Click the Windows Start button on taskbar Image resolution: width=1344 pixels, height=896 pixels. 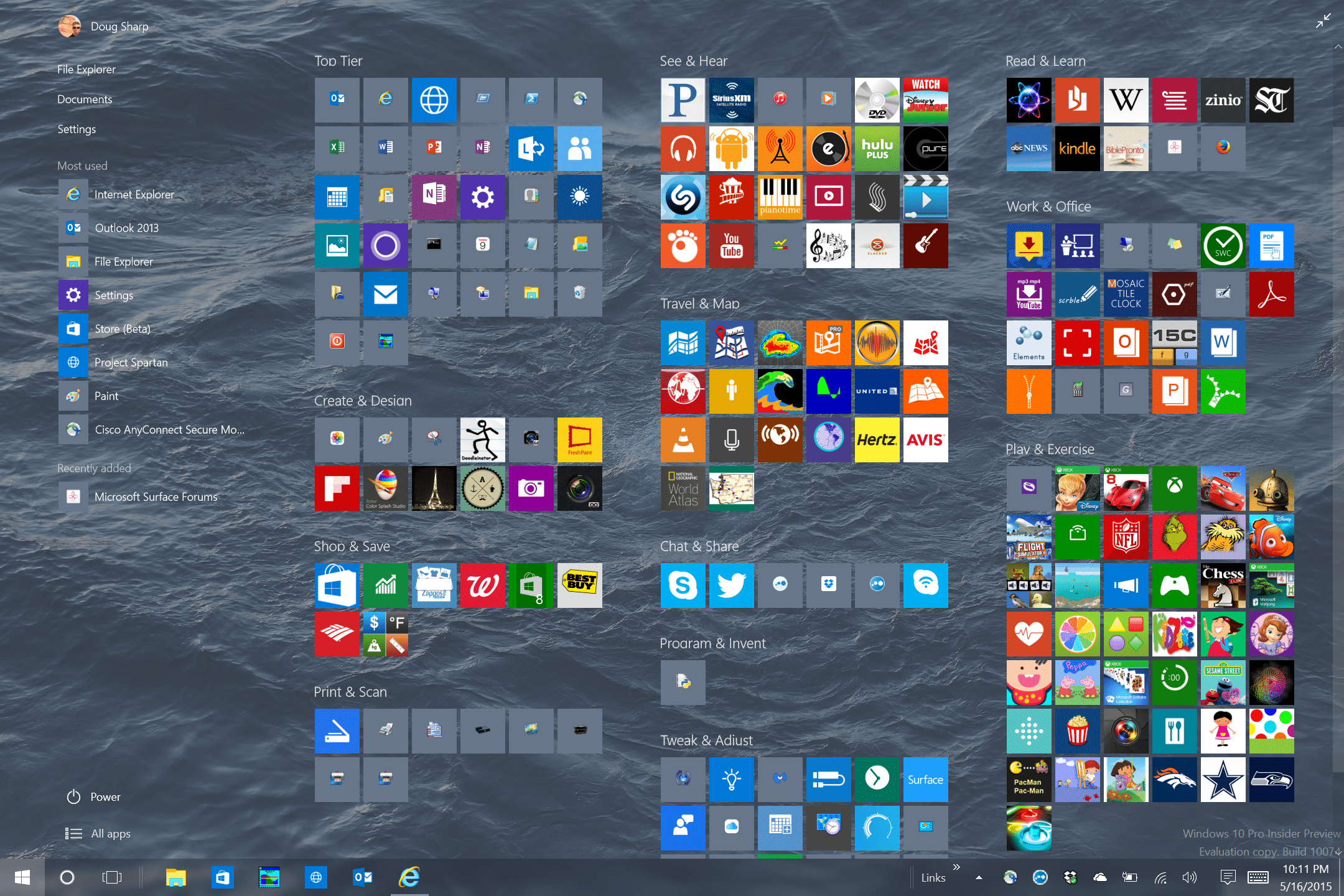[x=22, y=877]
